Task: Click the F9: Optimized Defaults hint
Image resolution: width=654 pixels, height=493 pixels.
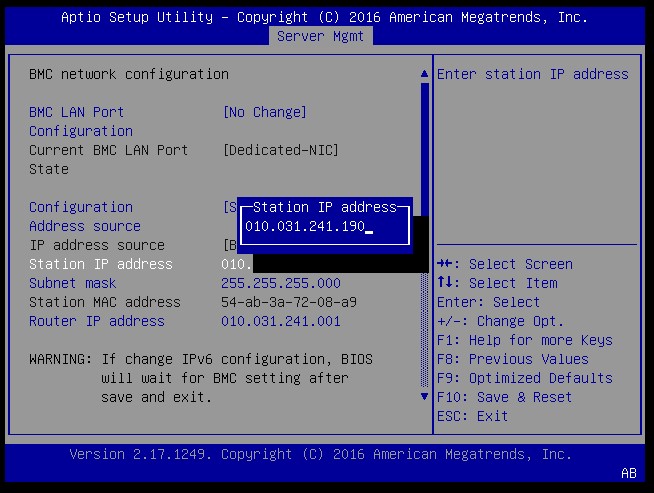Action: coord(524,378)
